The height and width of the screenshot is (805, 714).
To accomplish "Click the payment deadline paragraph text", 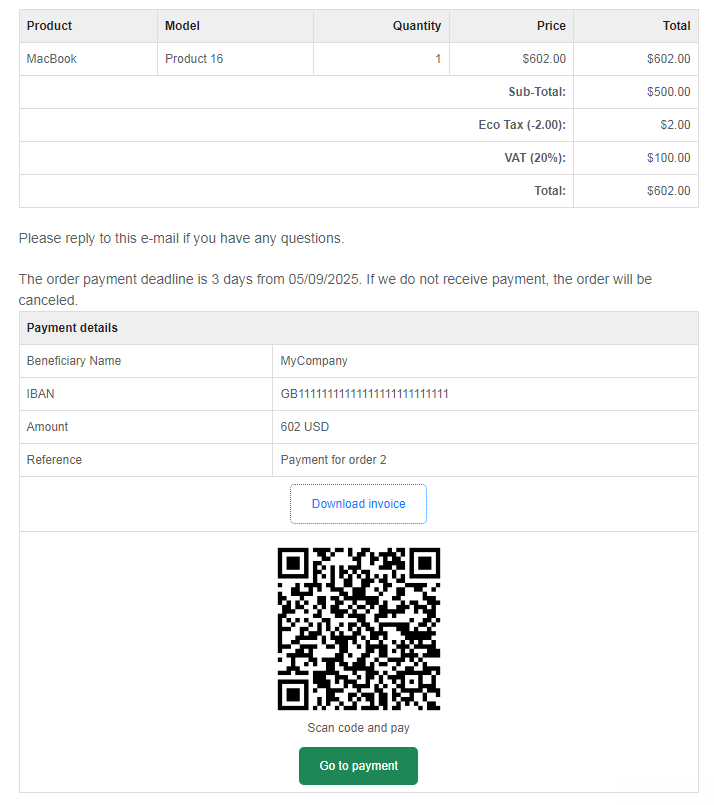I will click(335, 290).
